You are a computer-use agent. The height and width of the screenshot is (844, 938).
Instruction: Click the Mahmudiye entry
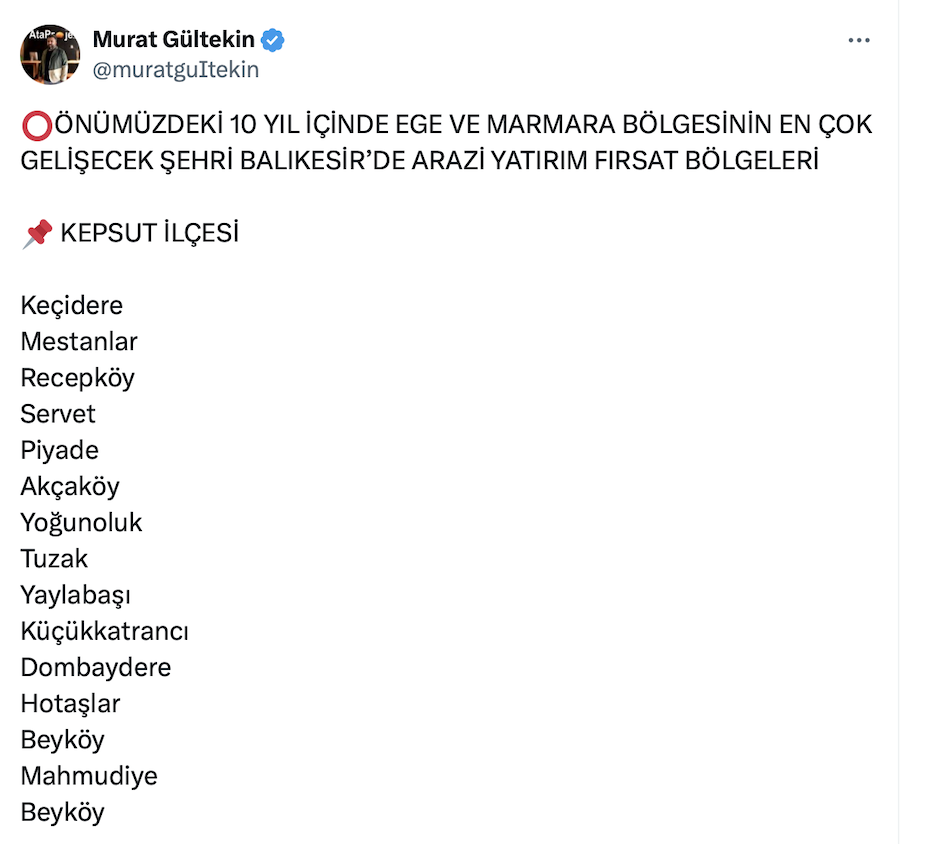coord(89,775)
